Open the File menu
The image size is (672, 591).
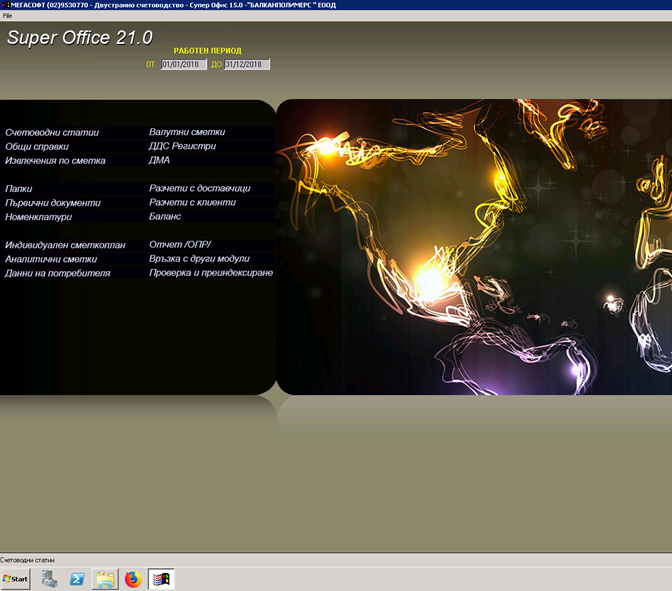7,16
